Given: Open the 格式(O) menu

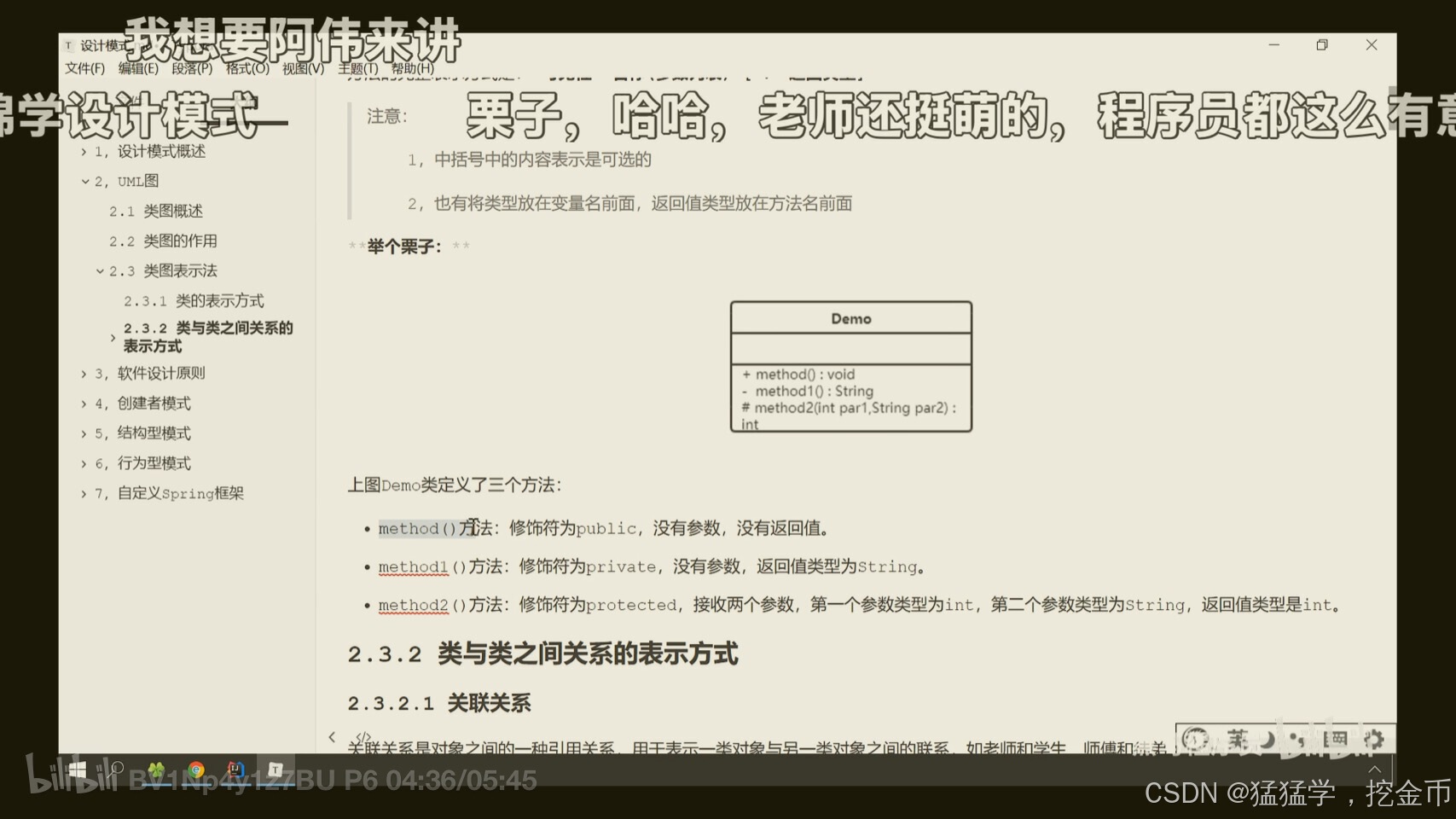Looking at the screenshot, I should [x=247, y=68].
